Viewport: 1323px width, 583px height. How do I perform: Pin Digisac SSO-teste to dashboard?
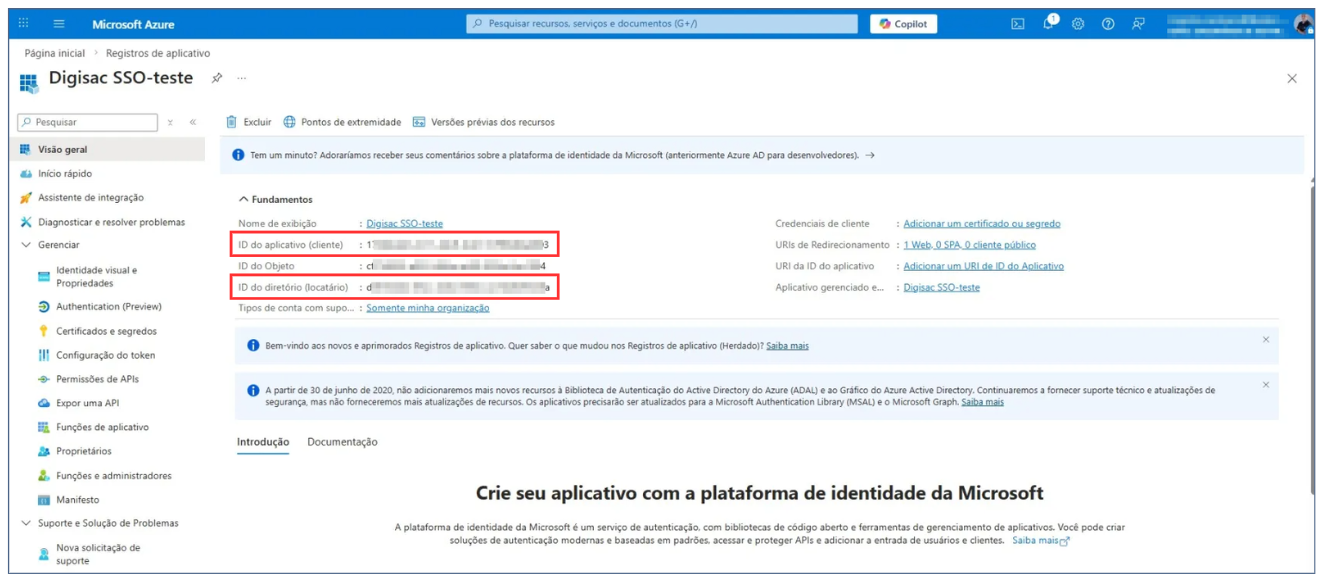click(x=216, y=78)
